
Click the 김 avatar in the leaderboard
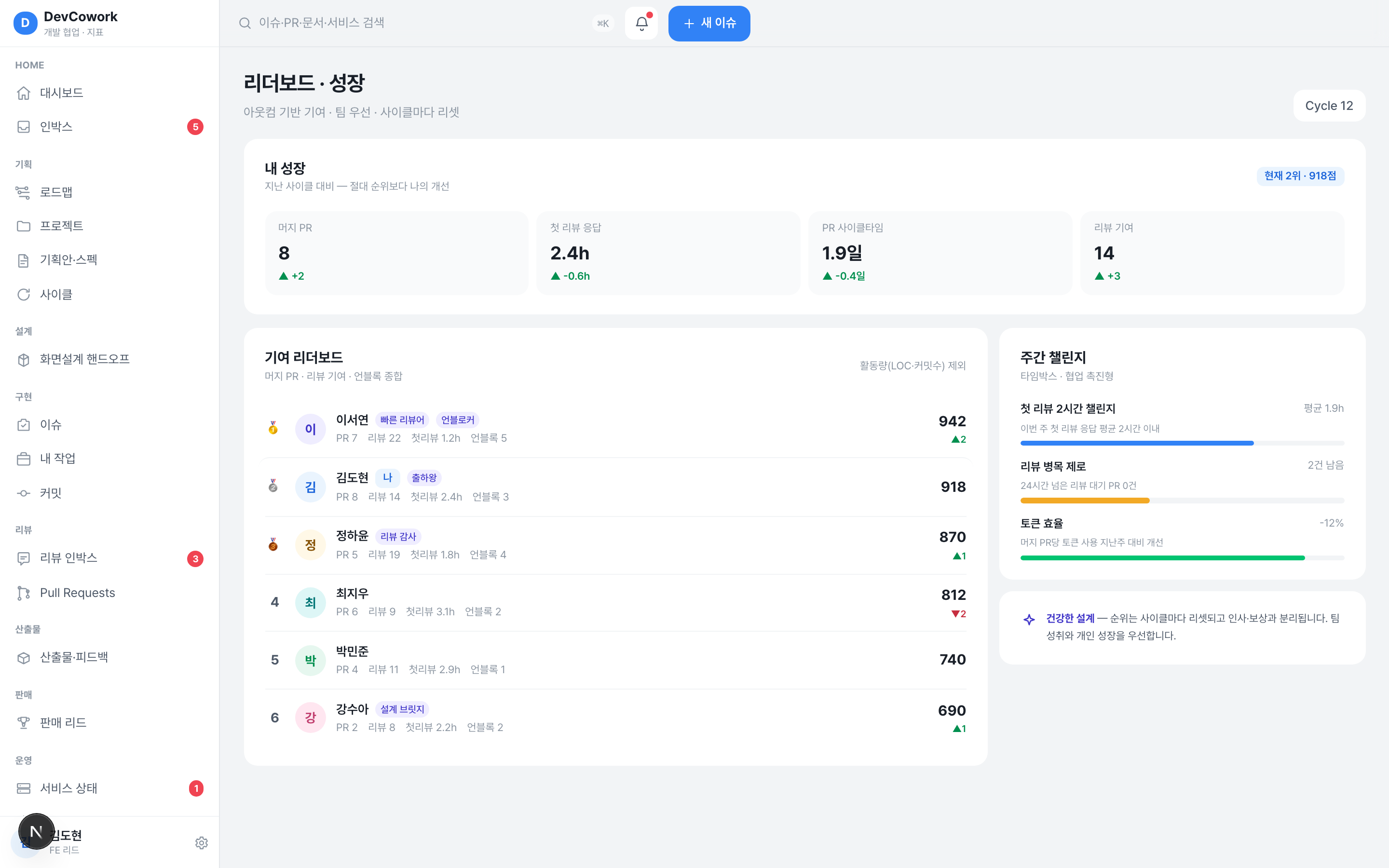[311, 488]
